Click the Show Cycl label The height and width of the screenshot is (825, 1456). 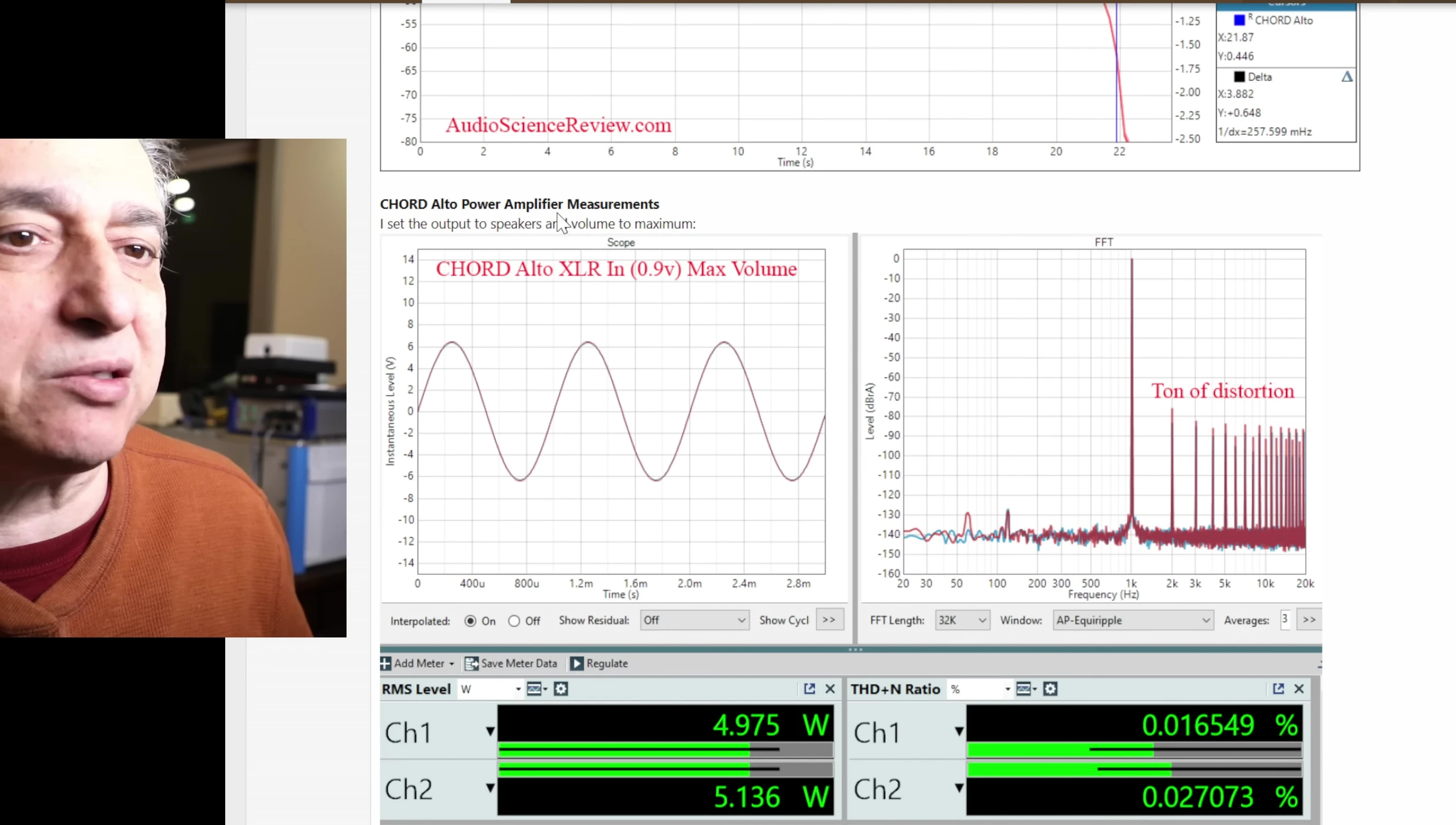(x=784, y=620)
